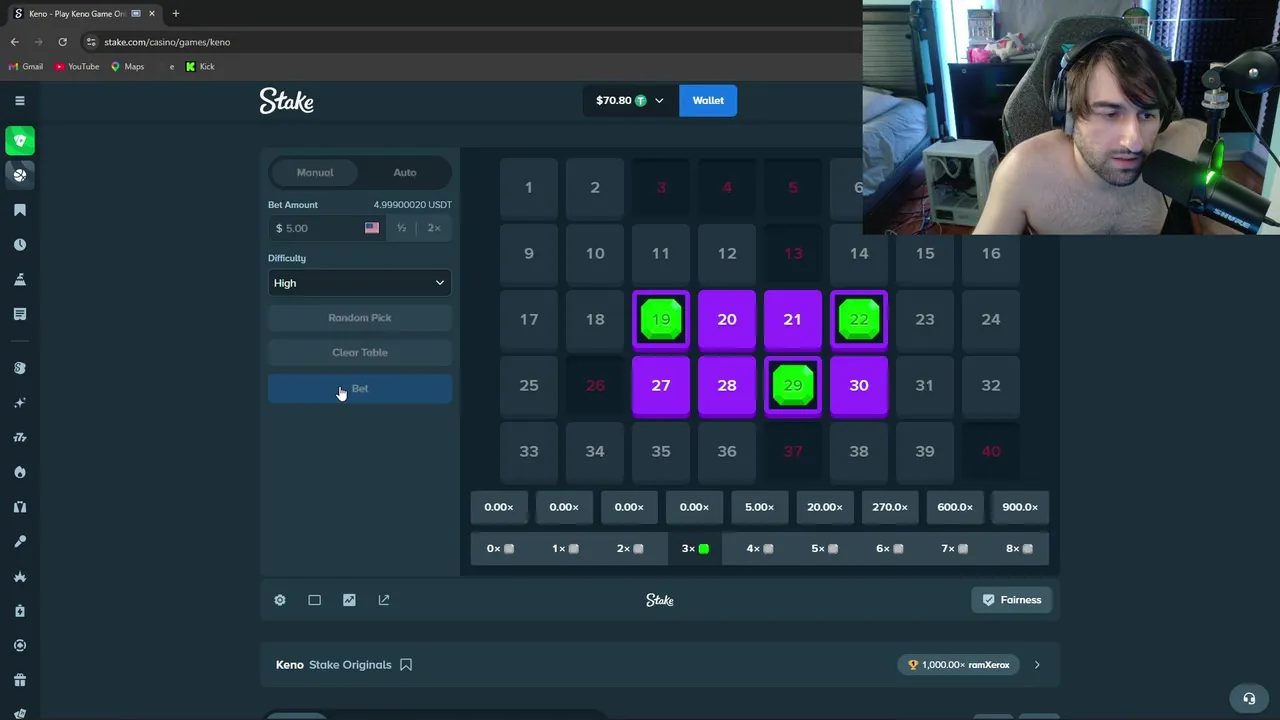The image size is (1280, 720).
Task: Switch to Auto betting tab
Action: pos(405,172)
